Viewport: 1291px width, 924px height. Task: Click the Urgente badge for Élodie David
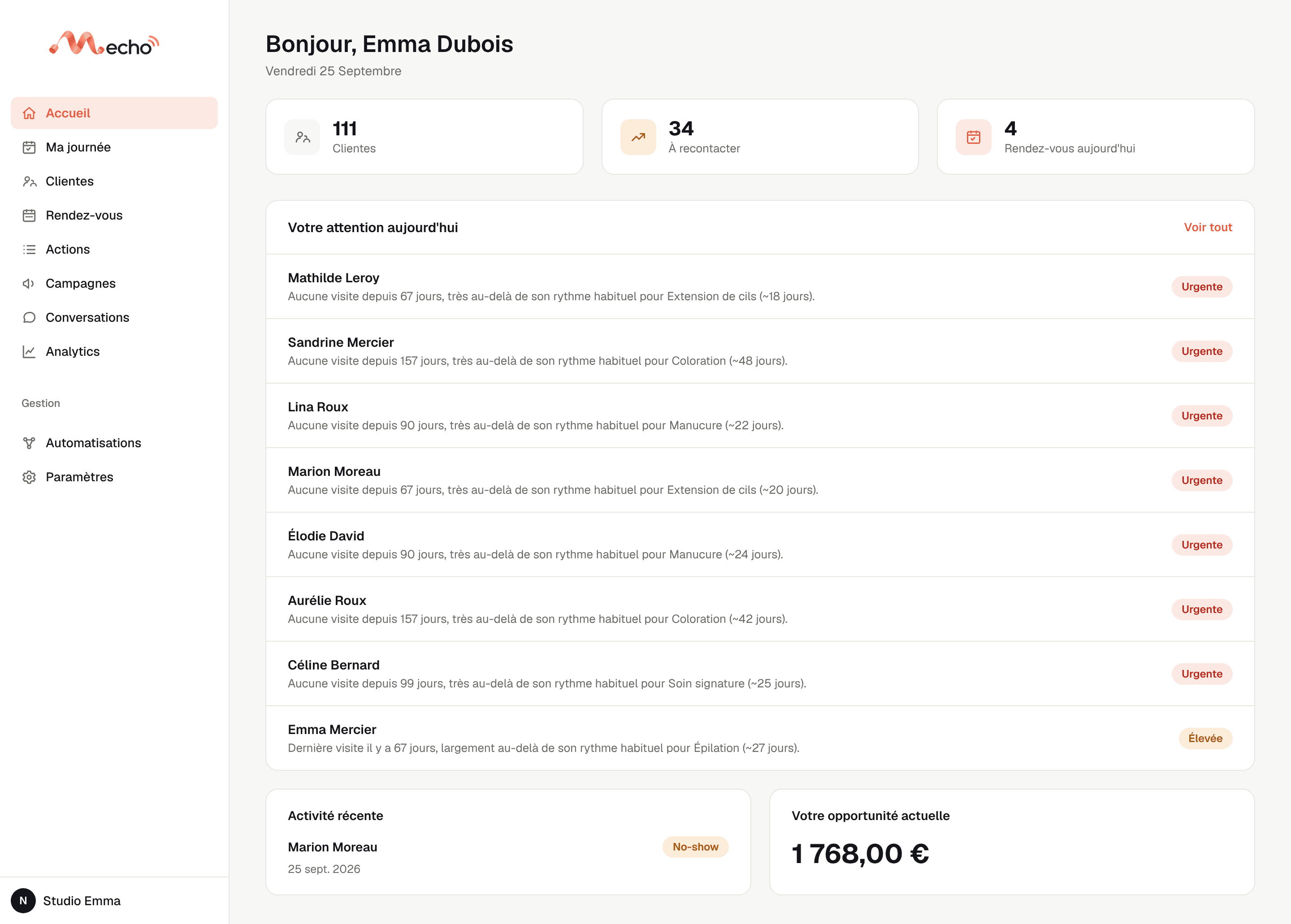pos(1202,545)
